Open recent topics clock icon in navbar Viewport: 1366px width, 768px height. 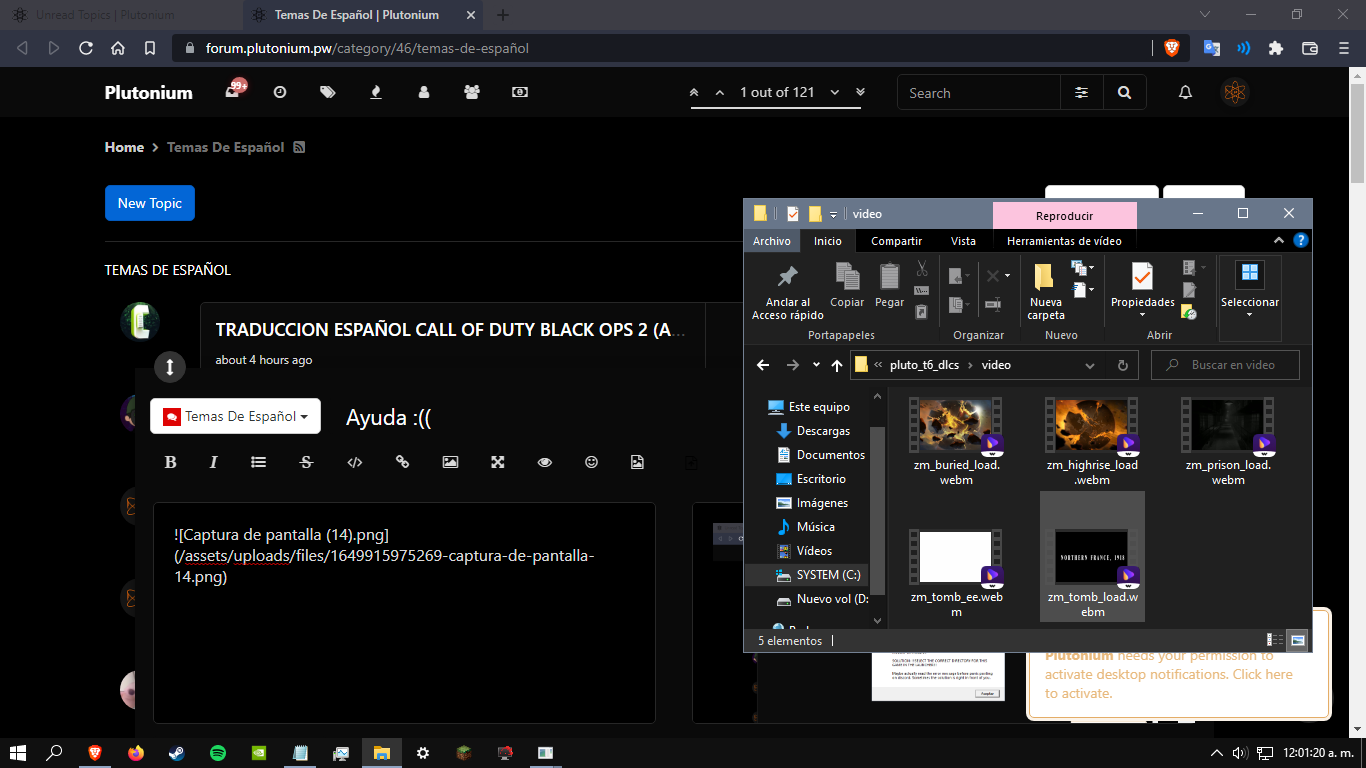[280, 92]
